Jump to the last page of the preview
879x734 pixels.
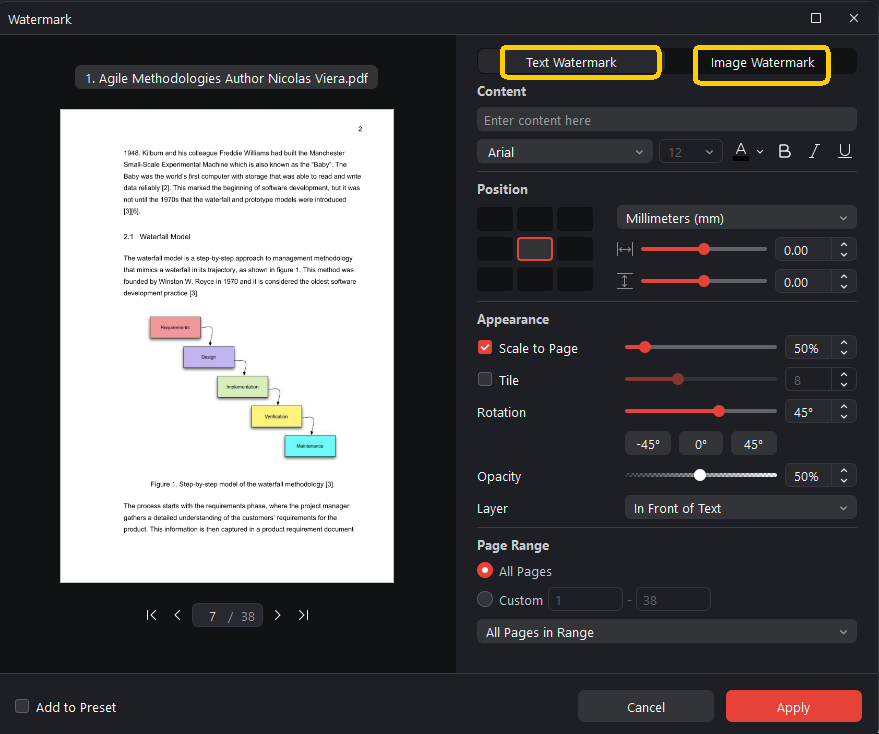303,615
